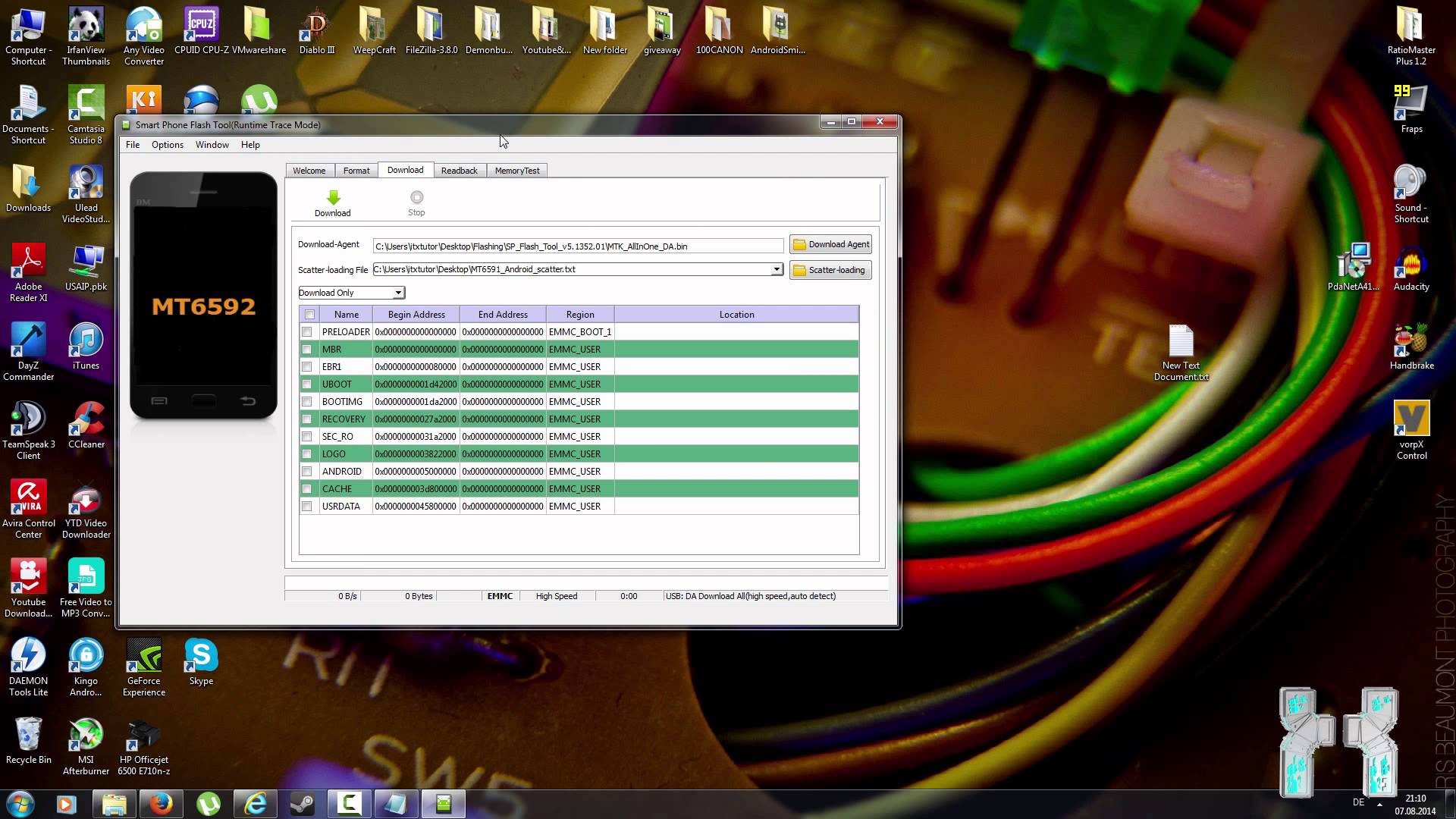This screenshot has width=1456, height=819.
Task: Click the green Download arrow icon
Action: [x=333, y=197]
